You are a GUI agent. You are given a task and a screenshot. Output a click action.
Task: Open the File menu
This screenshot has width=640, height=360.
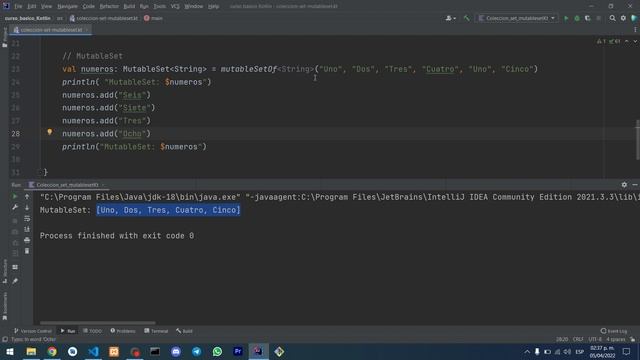pos(18,6)
